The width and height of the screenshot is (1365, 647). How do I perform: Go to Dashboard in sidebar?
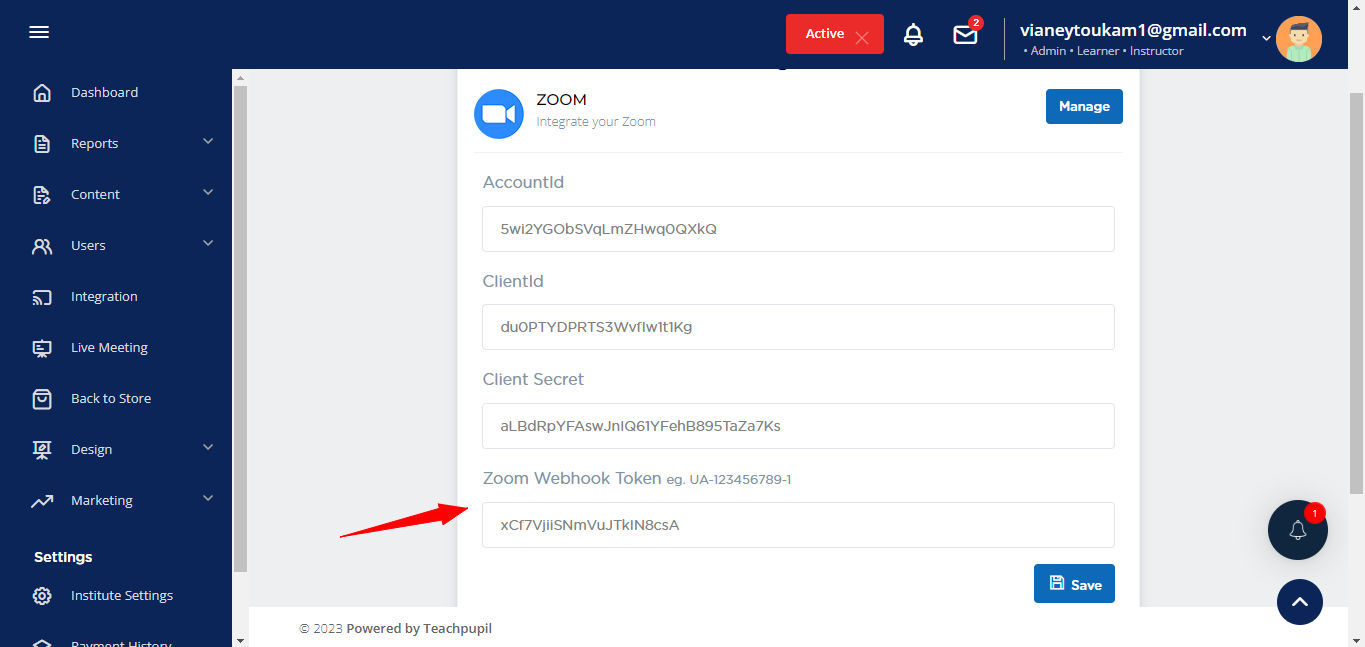pos(104,93)
